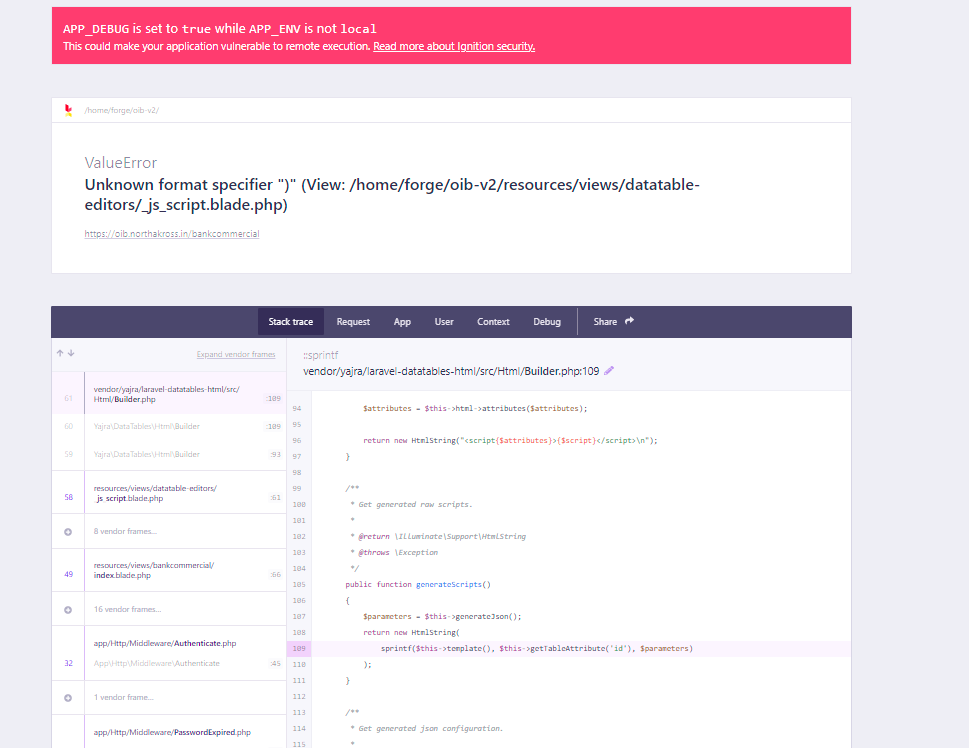Select frame 61 Html/Builder.php
The width and height of the screenshot is (969, 748).
click(169, 394)
